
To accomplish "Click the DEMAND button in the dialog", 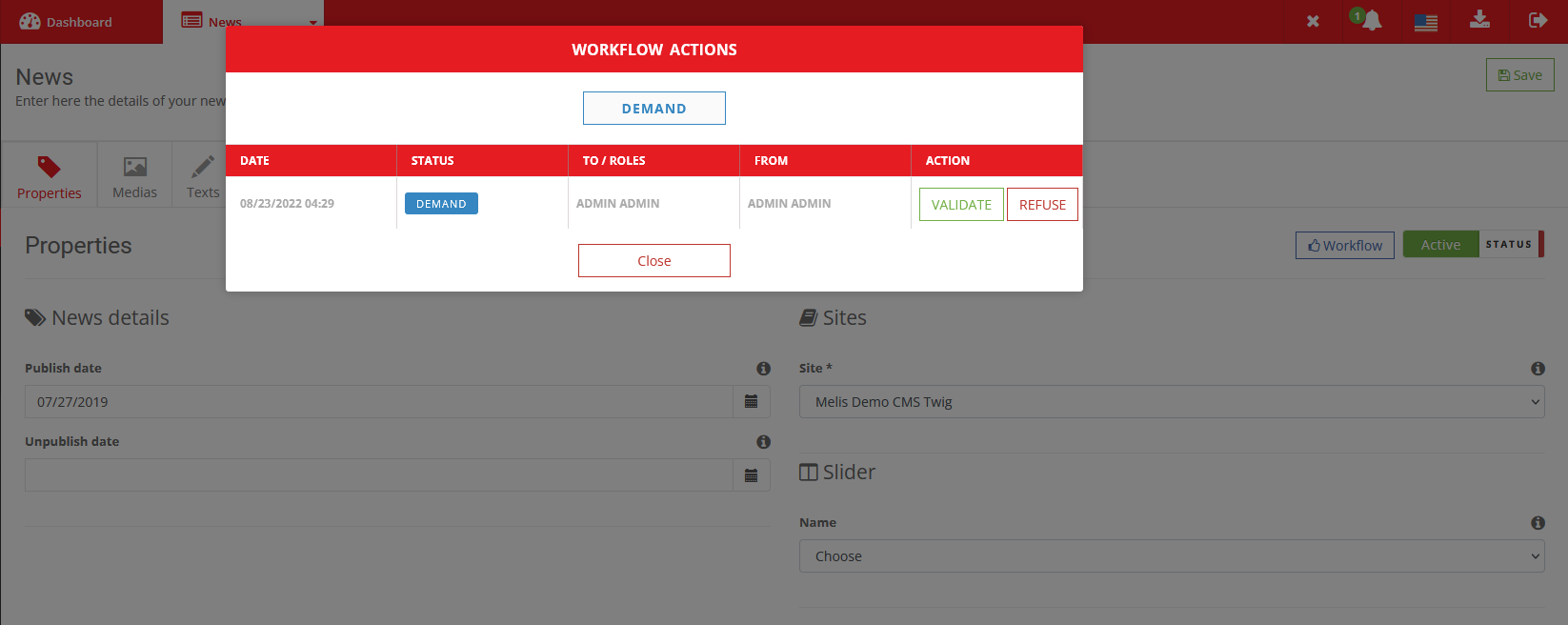I will [x=653, y=109].
